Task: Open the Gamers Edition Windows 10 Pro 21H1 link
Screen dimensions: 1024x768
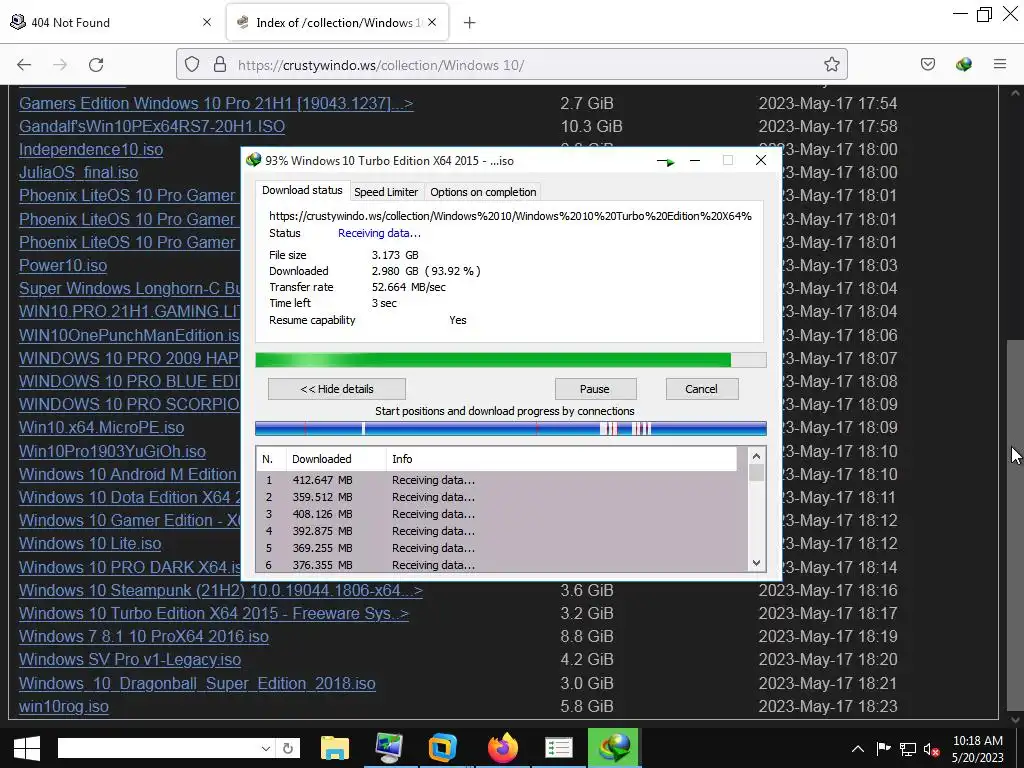Action: pos(216,103)
